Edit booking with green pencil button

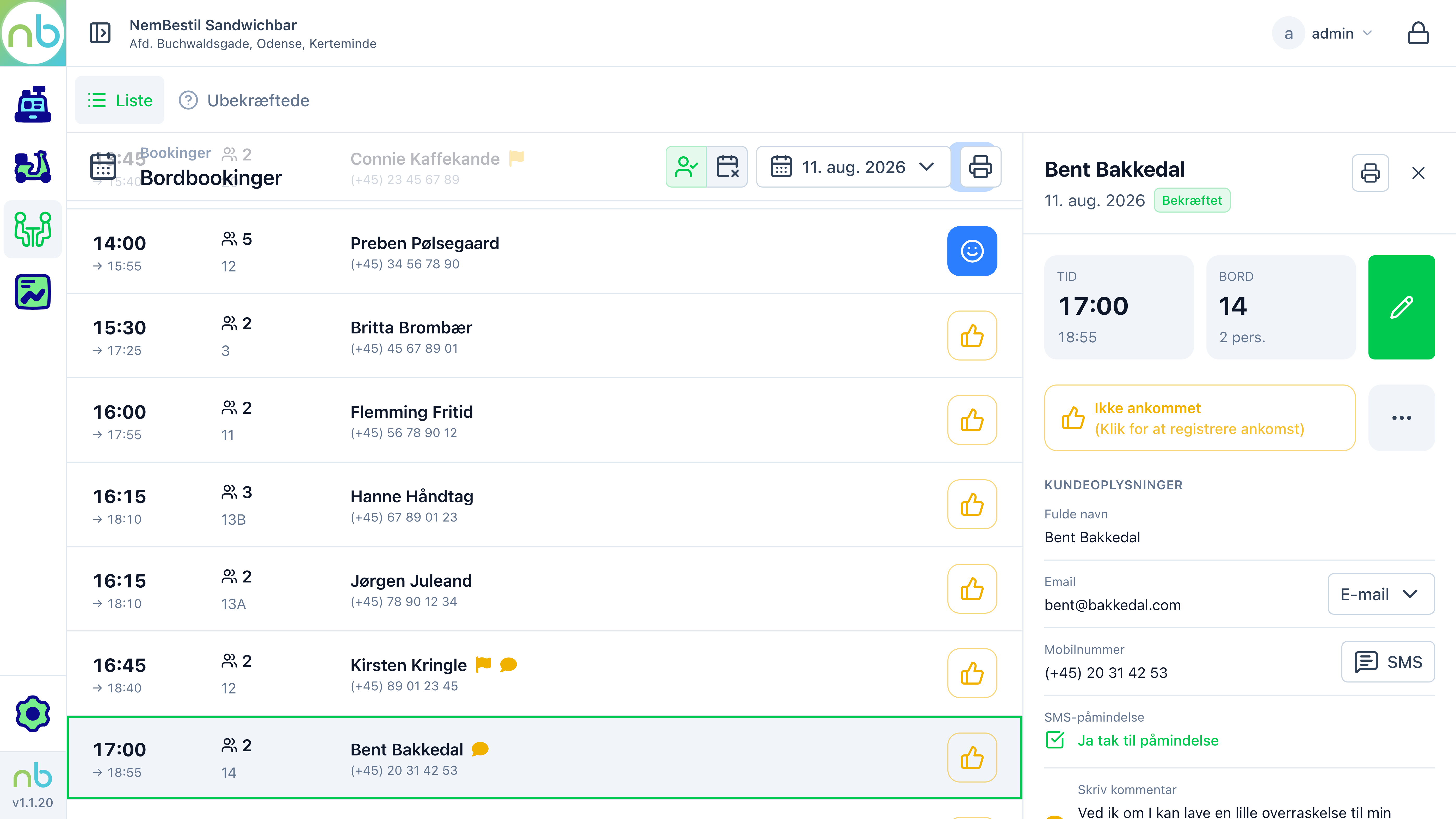click(x=1401, y=307)
